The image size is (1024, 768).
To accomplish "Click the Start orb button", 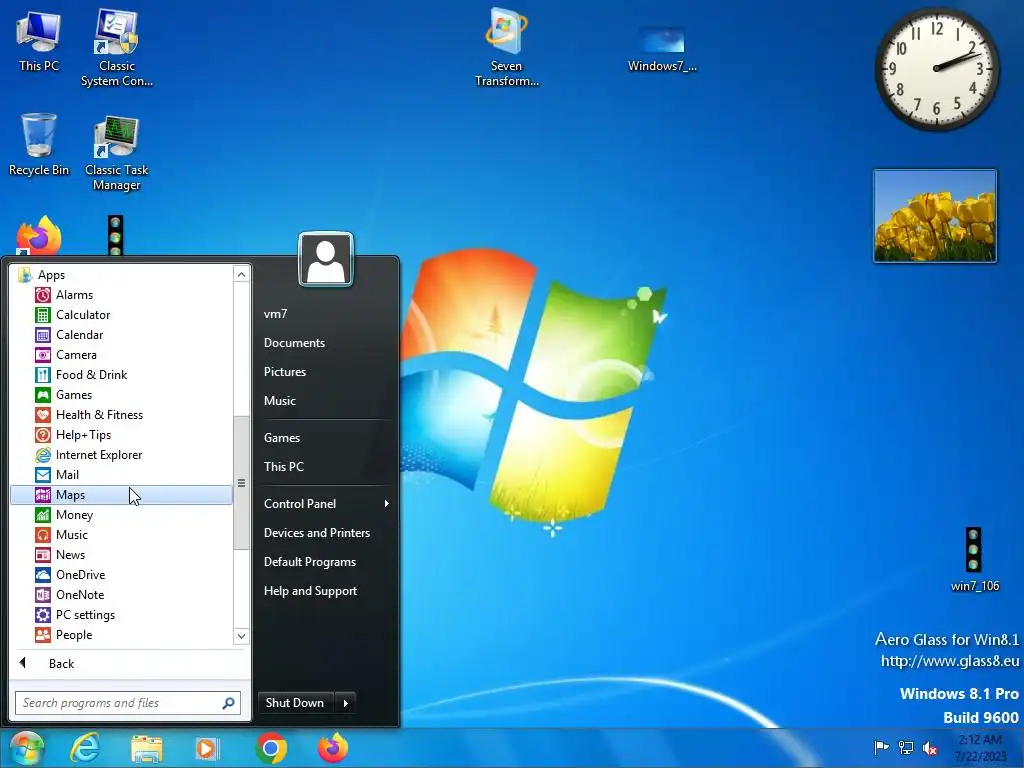I will 26,748.
